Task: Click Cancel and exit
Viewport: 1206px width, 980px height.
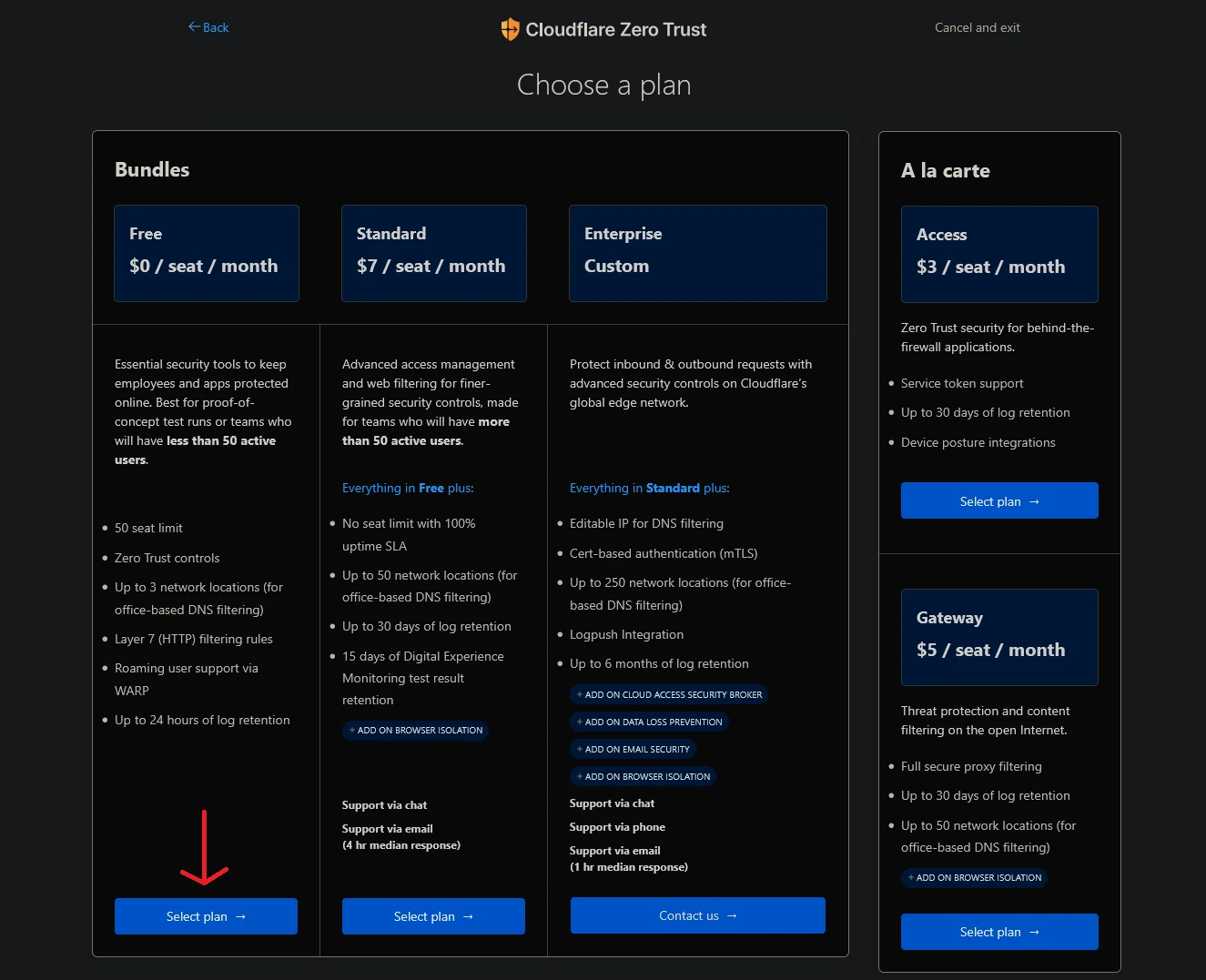Action: [978, 27]
